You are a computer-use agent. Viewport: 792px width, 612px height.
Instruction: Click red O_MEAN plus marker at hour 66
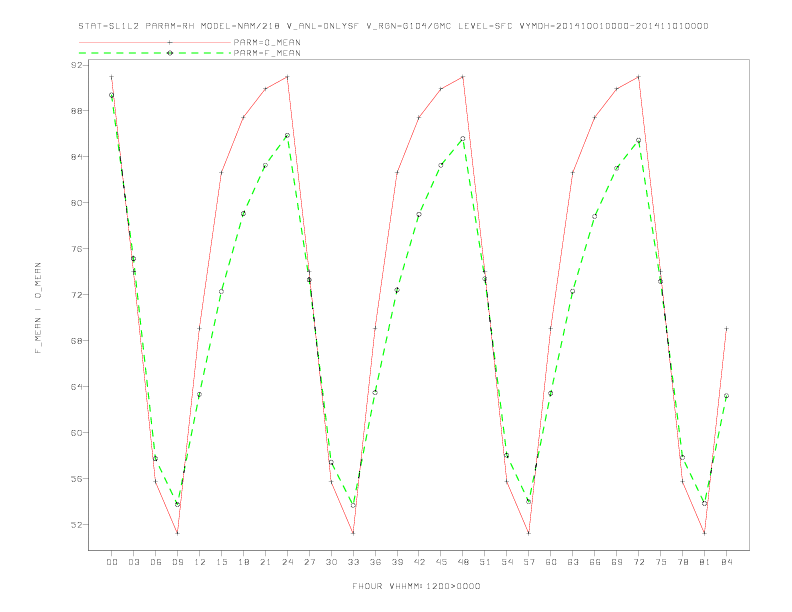click(x=595, y=118)
